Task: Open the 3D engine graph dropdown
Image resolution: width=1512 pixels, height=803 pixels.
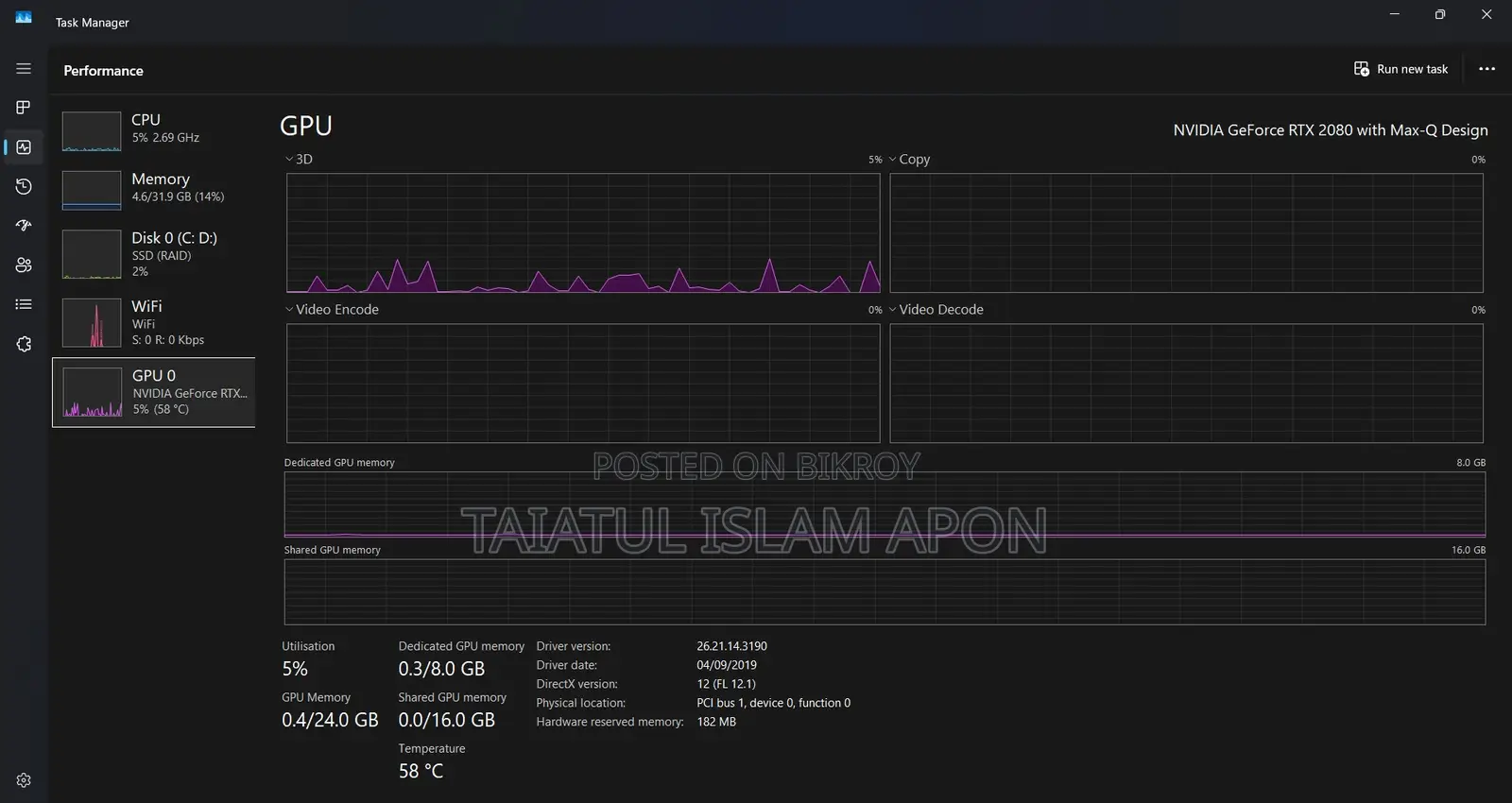Action: point(299,160)
